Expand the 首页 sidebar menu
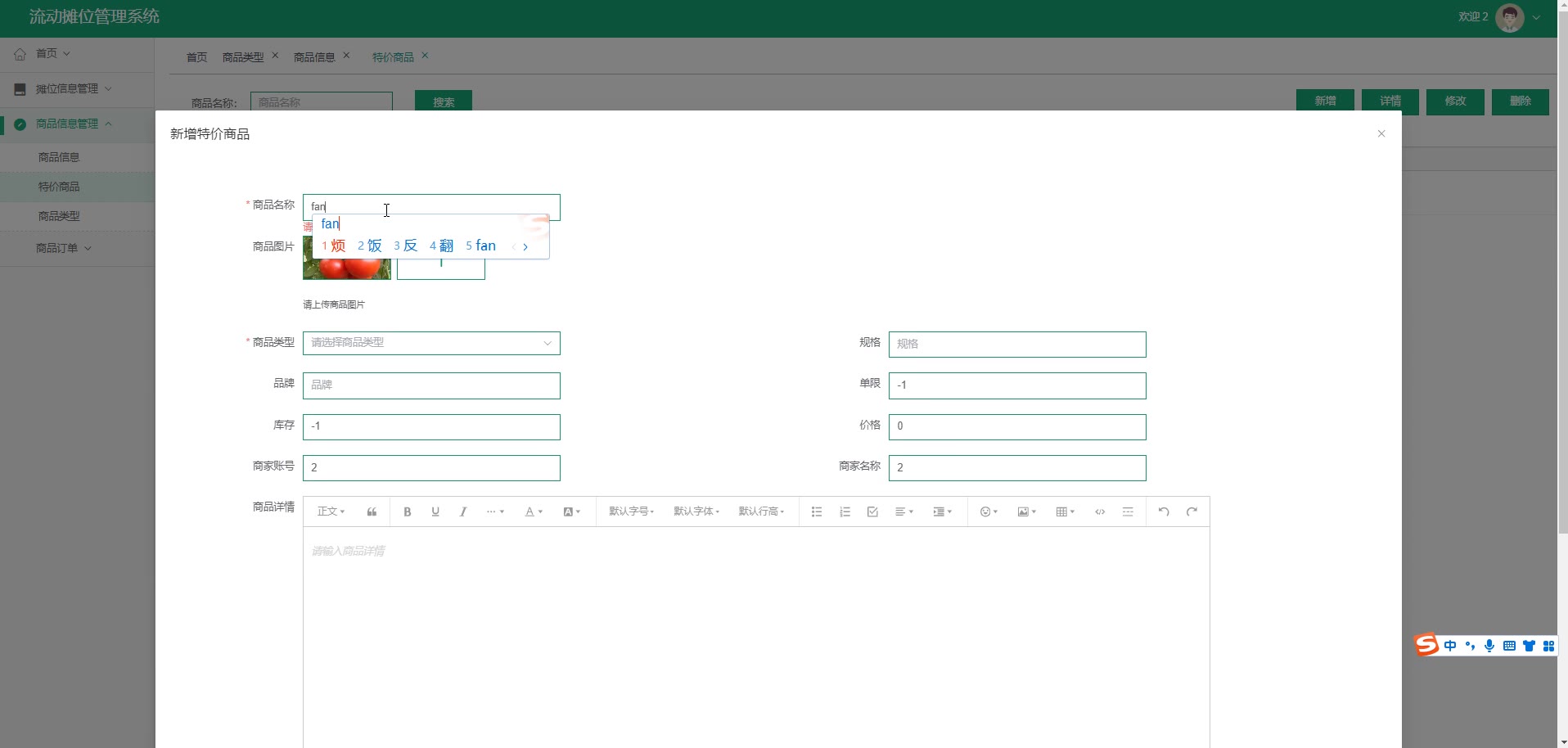Image resolution: width=1568 pixels, height=748 pixels. click(x=77, y=53)
